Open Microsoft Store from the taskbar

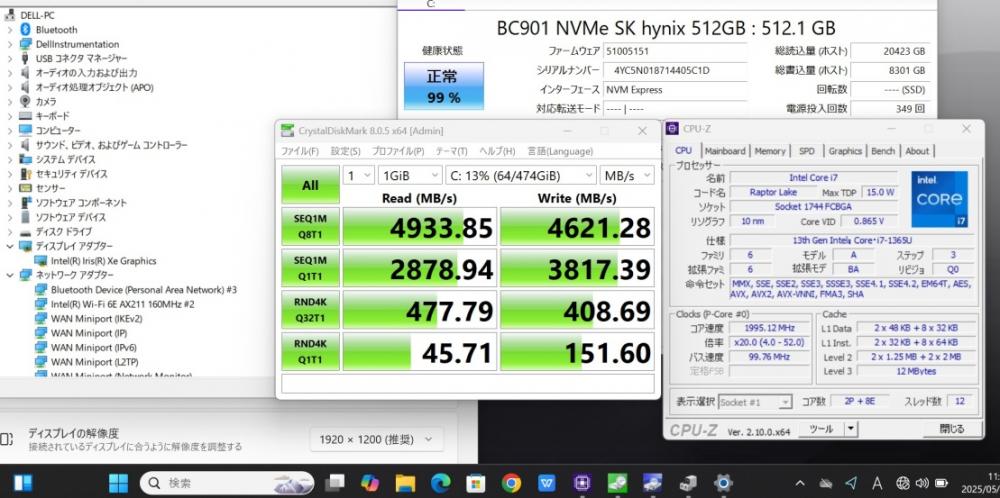(x=475, y=483)
